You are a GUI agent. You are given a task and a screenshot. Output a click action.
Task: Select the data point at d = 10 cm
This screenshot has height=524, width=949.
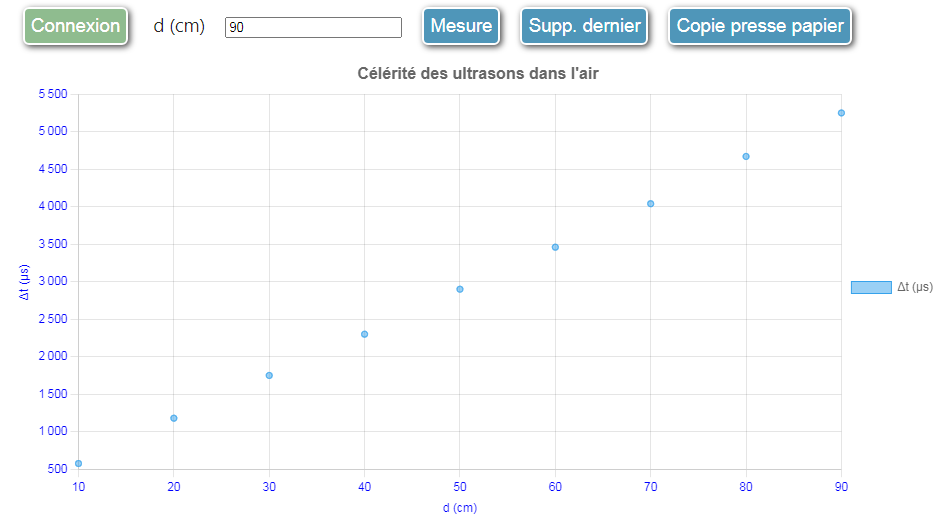[78, 463]
